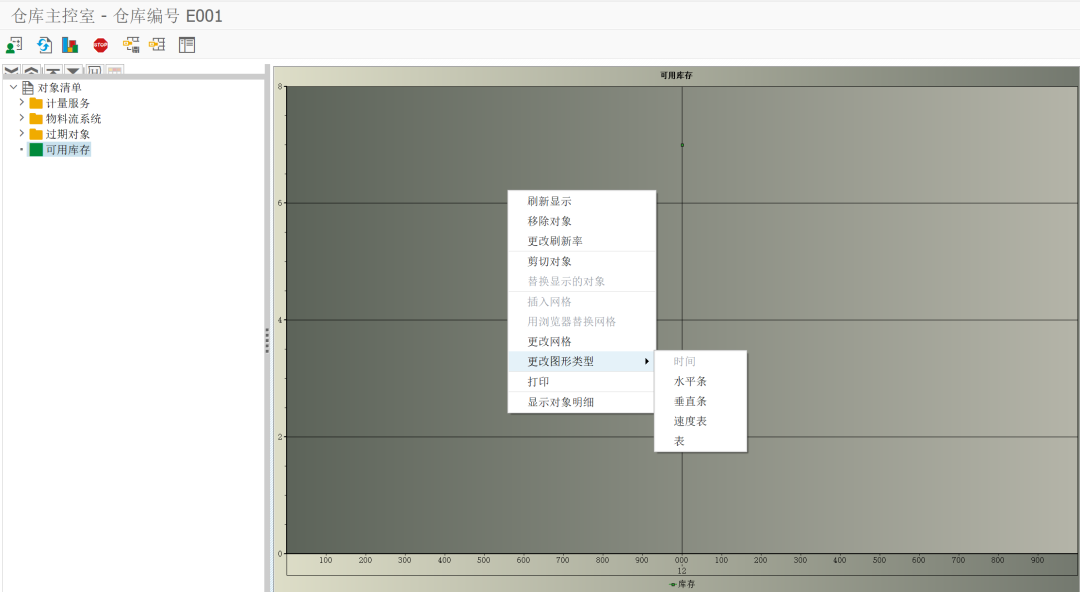1080x592 pixels.
Task: Open the colored bar chart icon
Action: tap(70, 45)
